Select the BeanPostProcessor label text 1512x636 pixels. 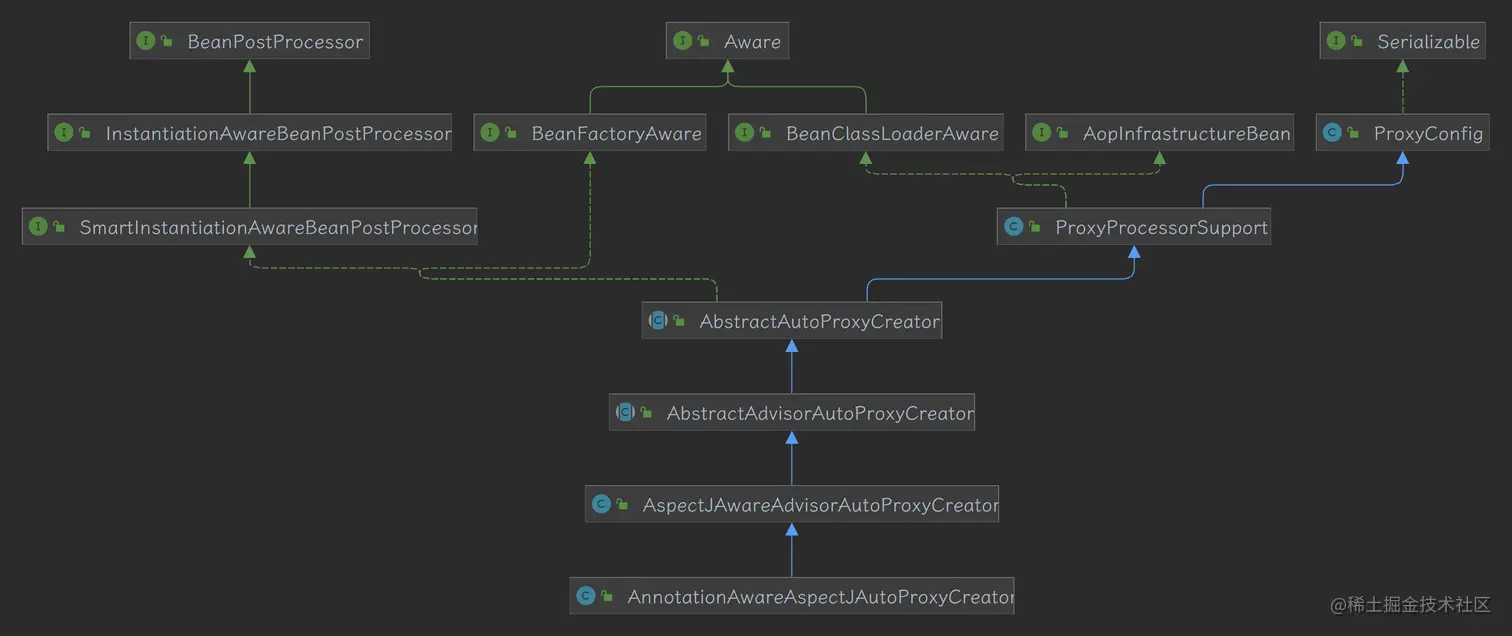coord(275,42)
